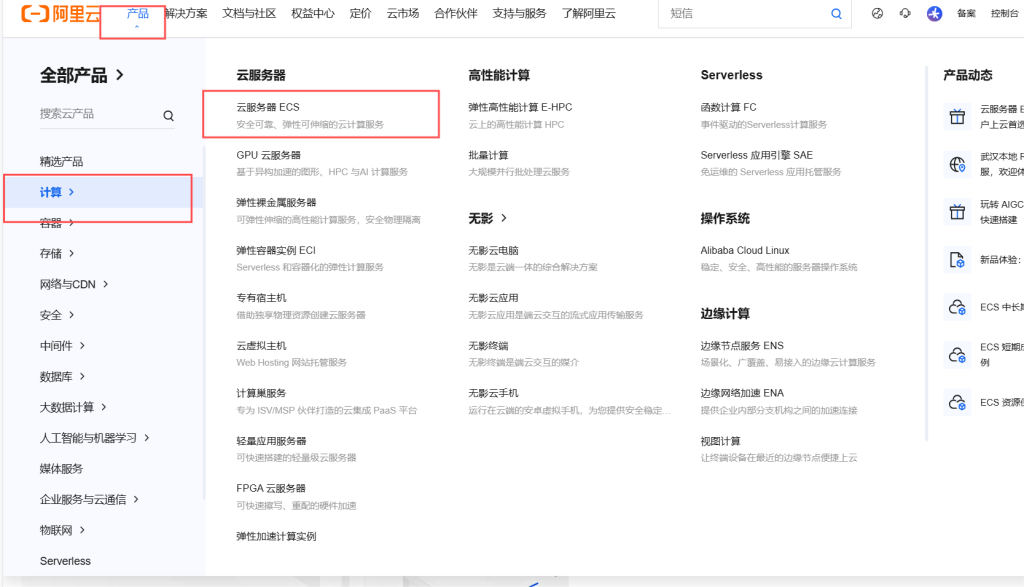The width and height of the screenshot is (1024, 587).
Task: Click the search icon in 搜索云产品 box
Action: tap(168, 116)
